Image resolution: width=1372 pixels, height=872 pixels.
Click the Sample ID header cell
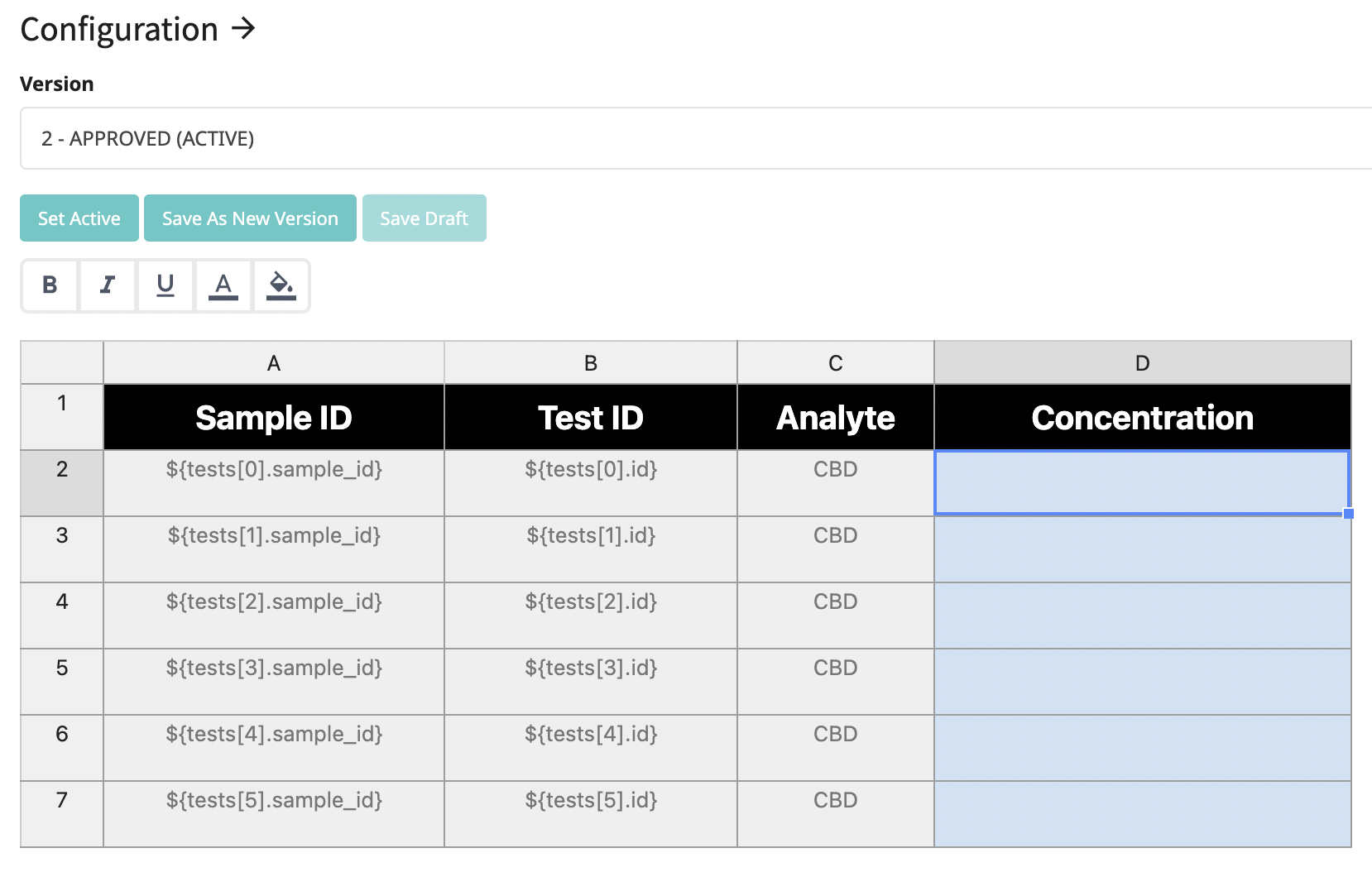[273, 417]
